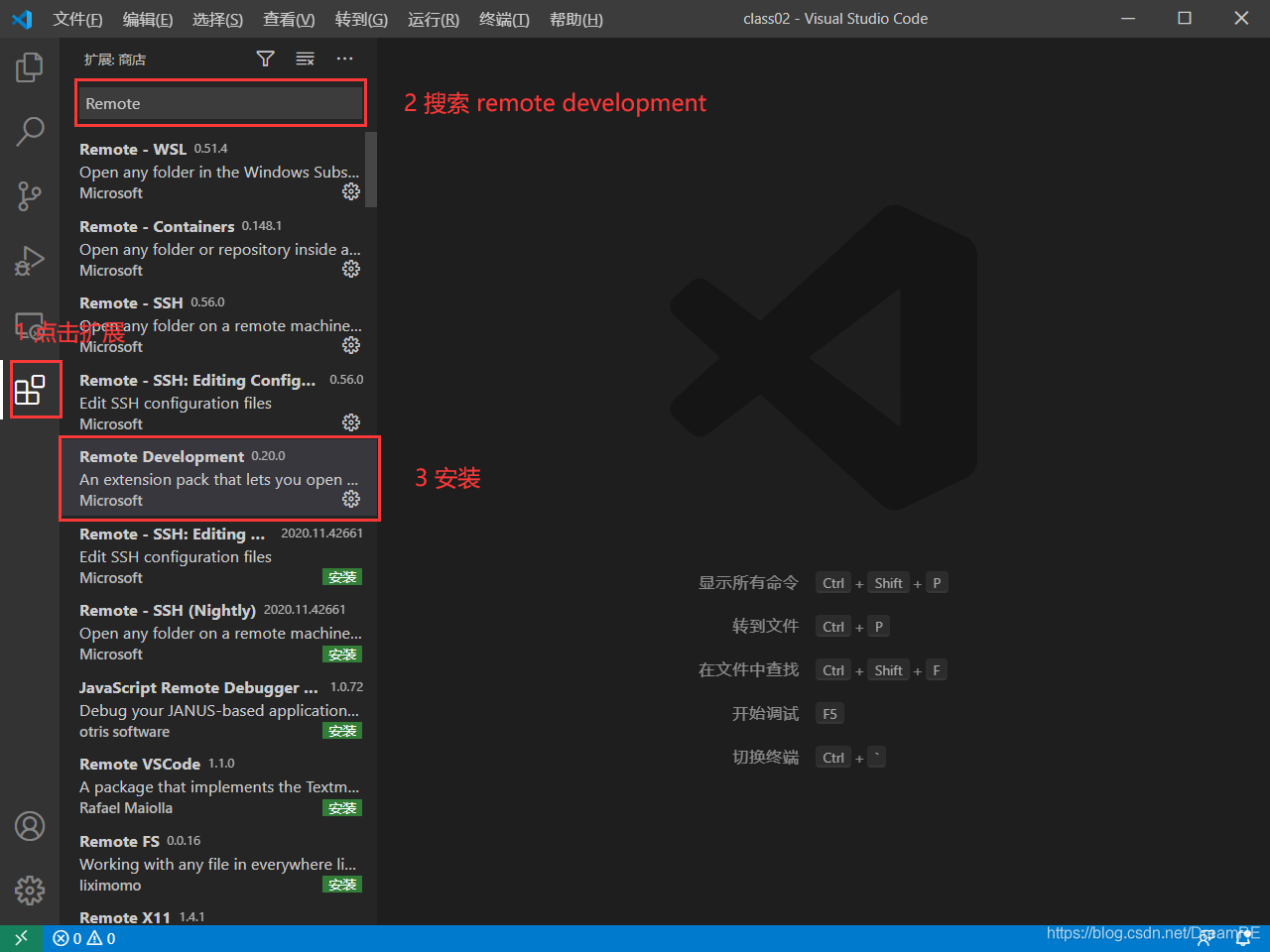Screen dimensions: 1270x952
Task: Click the remote window indicator in the status bar
Action: coord(20,937)
